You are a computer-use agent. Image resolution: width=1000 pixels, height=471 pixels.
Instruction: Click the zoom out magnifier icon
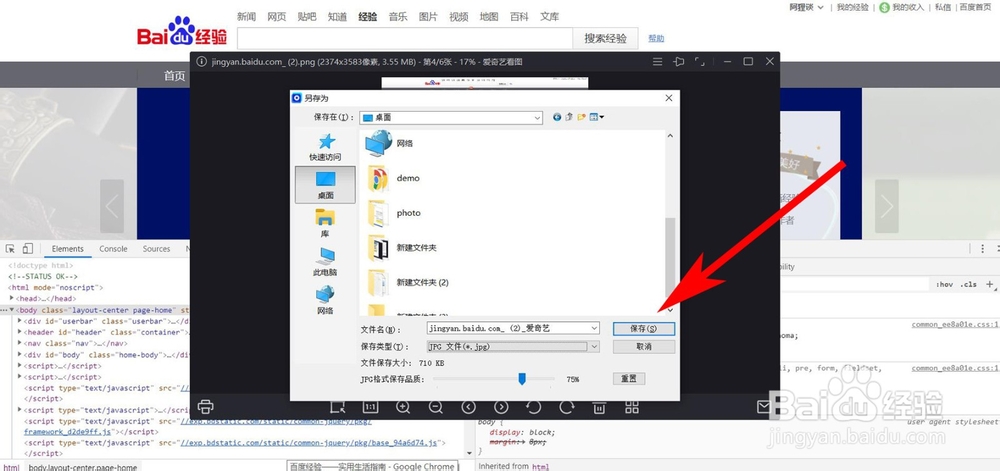click(436, 407)
